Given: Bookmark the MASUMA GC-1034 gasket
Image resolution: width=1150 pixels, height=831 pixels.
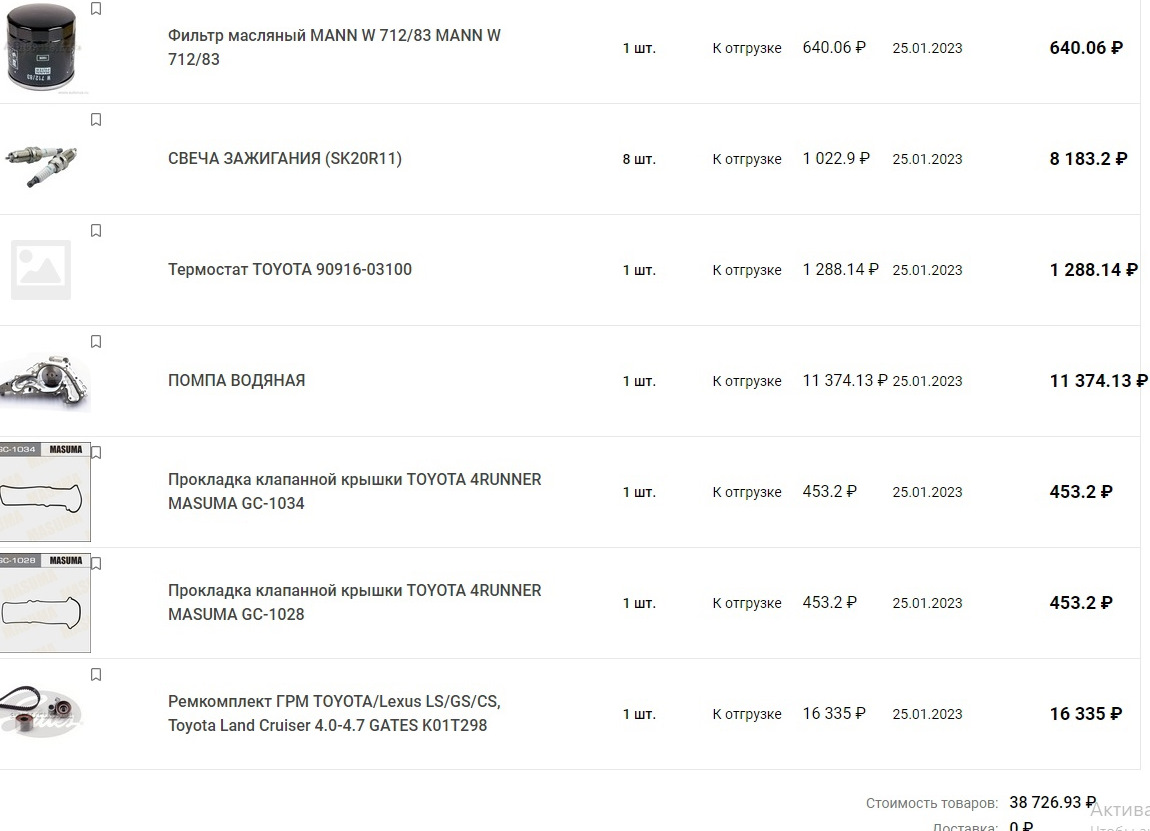Looking at the screenshot, I should pyautogui.click(x=96, y=453).
